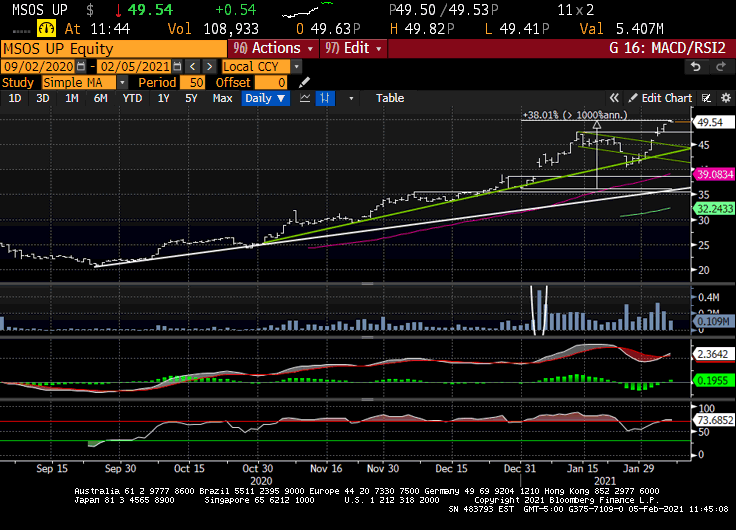Click MACD value label 2.3642

coord(713,354)
